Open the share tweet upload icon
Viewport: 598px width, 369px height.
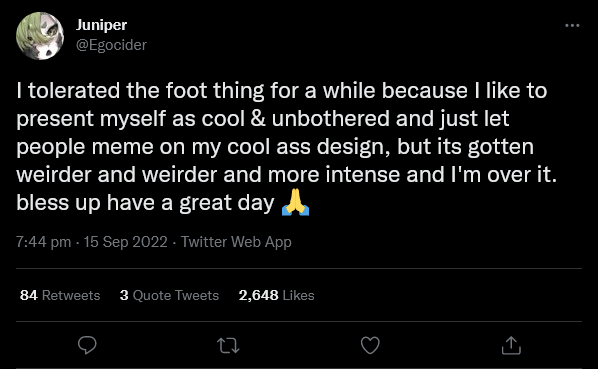[x=511, y=345]
